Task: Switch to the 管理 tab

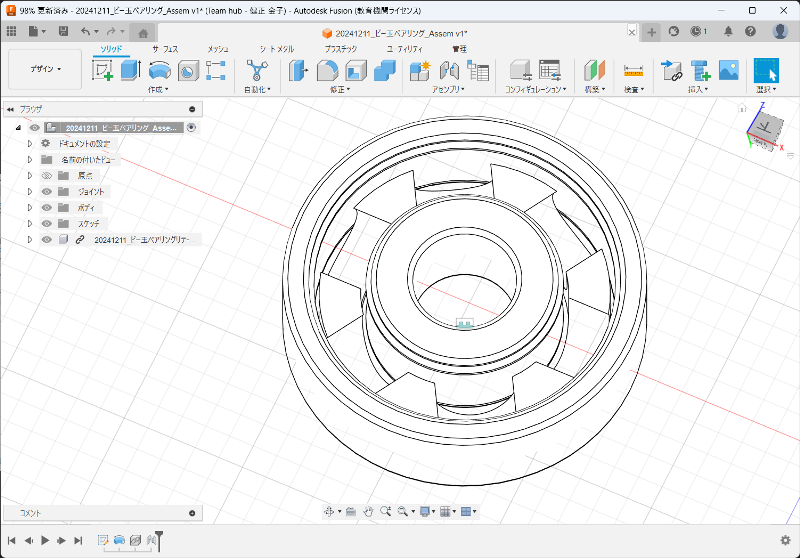Action: [459, 49]
